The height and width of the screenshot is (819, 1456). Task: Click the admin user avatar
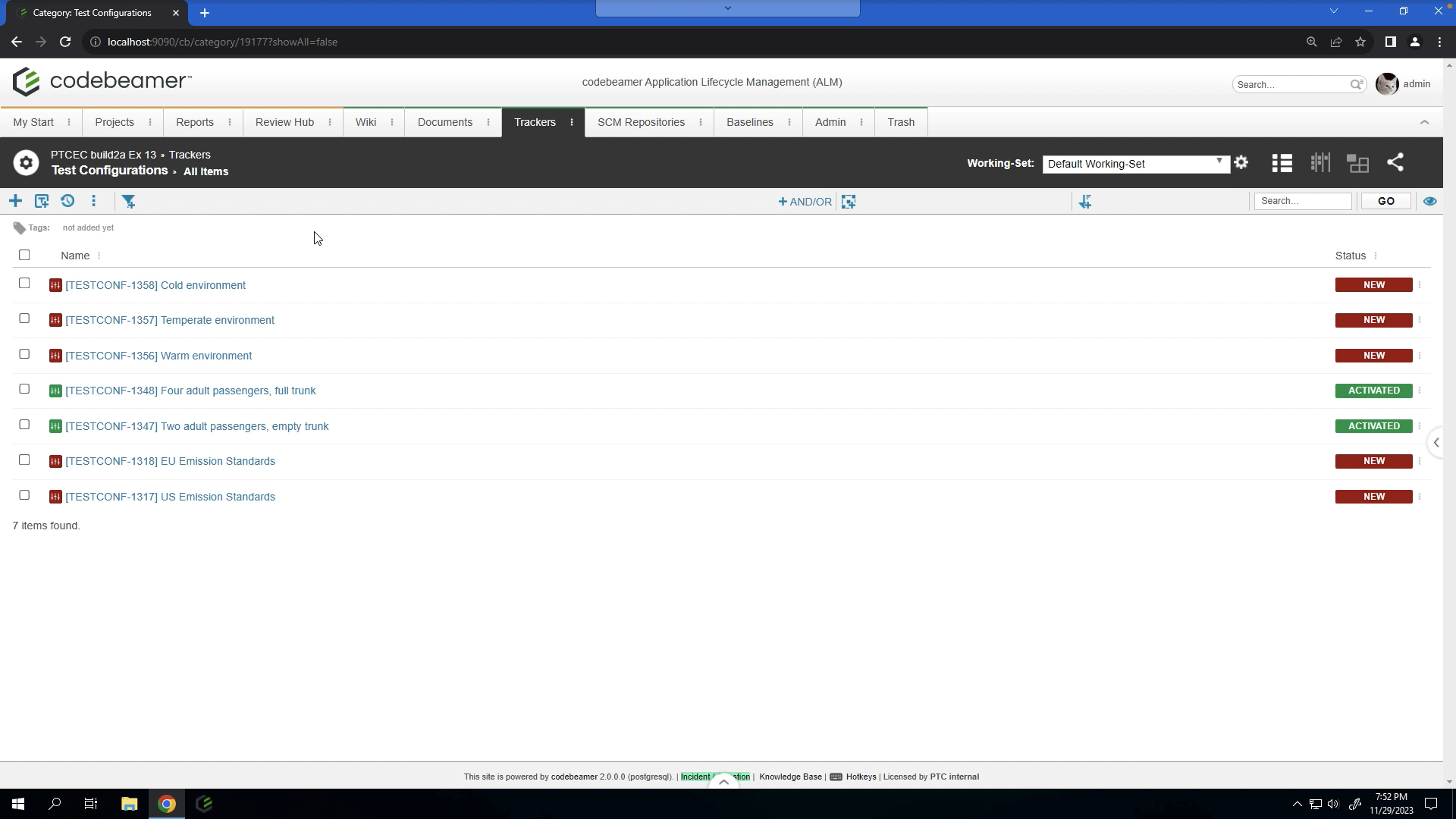point(1387,84)
